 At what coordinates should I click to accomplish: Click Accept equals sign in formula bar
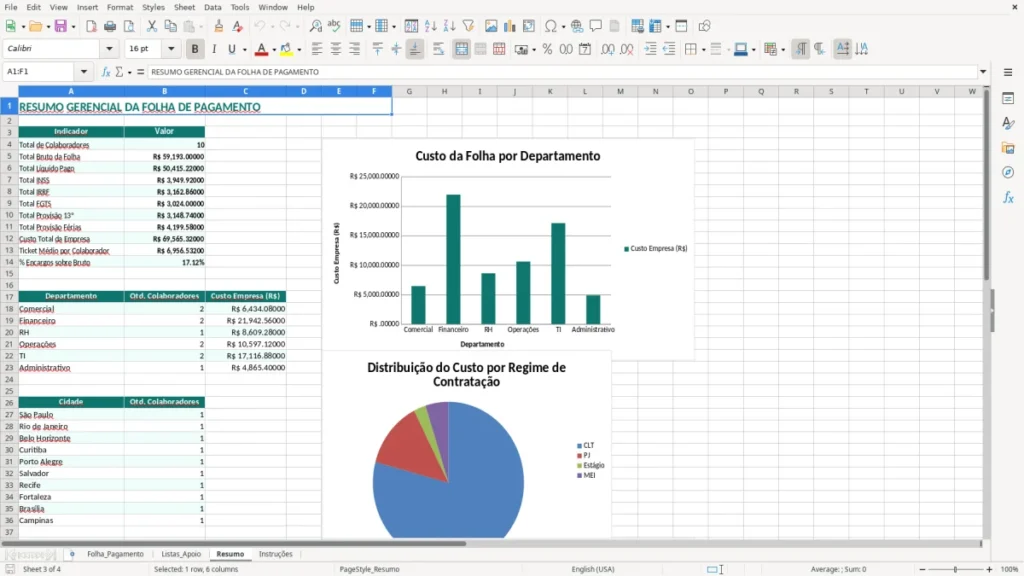tap(140, 72)
